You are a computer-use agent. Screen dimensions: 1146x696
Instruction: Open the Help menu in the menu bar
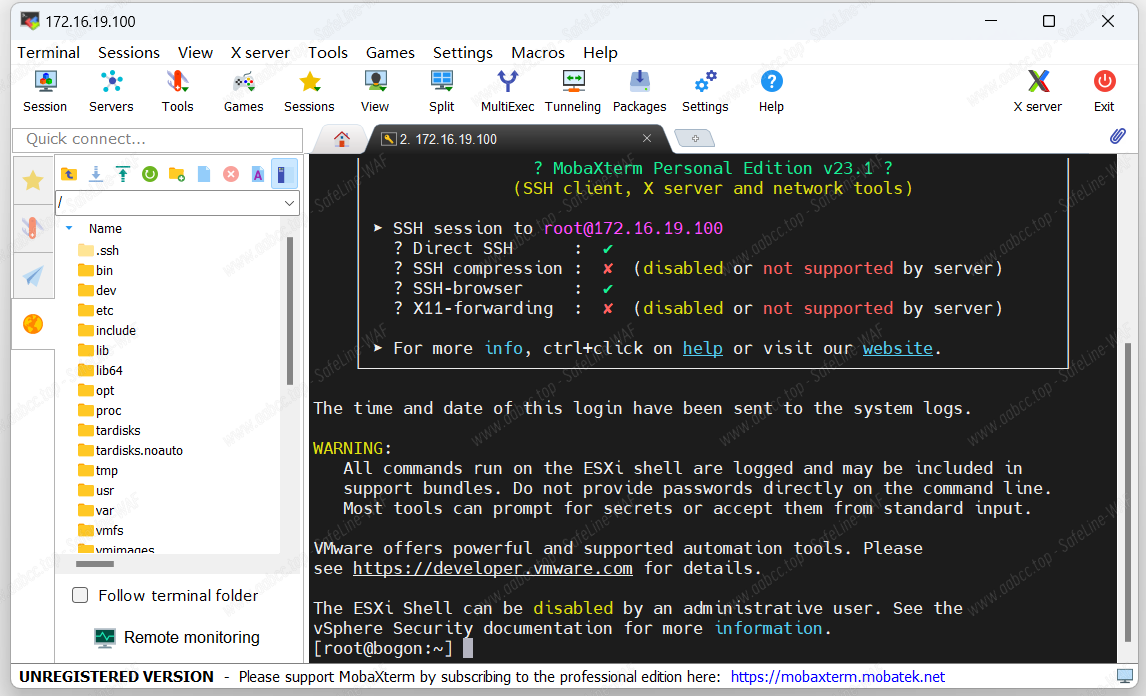[x=600, y=53]
